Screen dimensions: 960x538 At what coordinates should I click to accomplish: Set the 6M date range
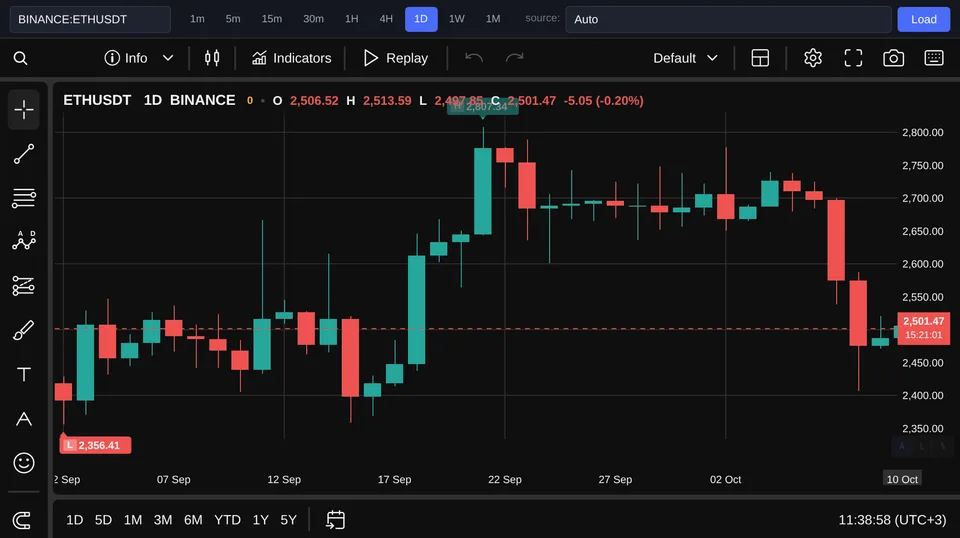click(193, 520)
